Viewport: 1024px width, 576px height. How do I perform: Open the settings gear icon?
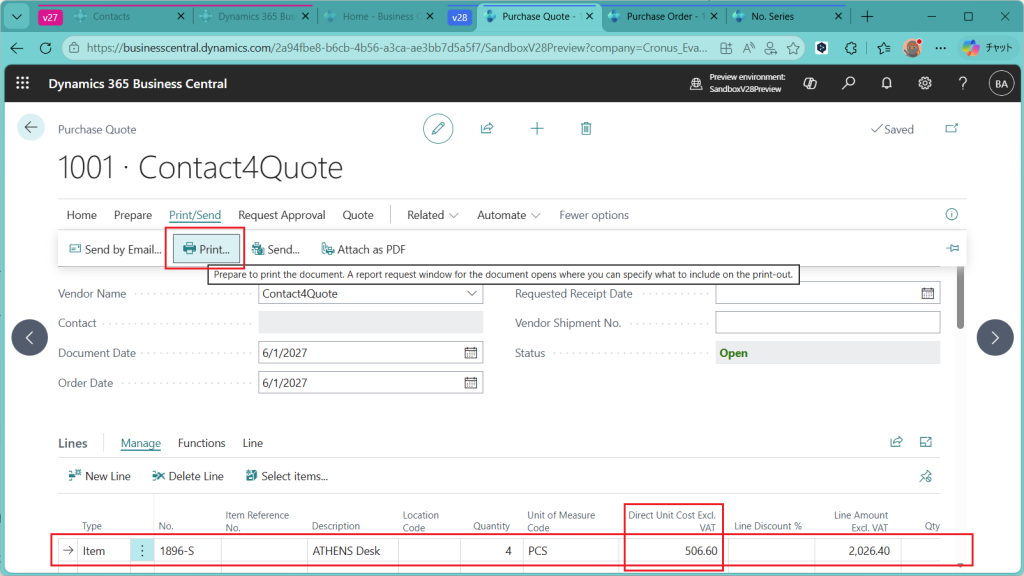point(925,83)
